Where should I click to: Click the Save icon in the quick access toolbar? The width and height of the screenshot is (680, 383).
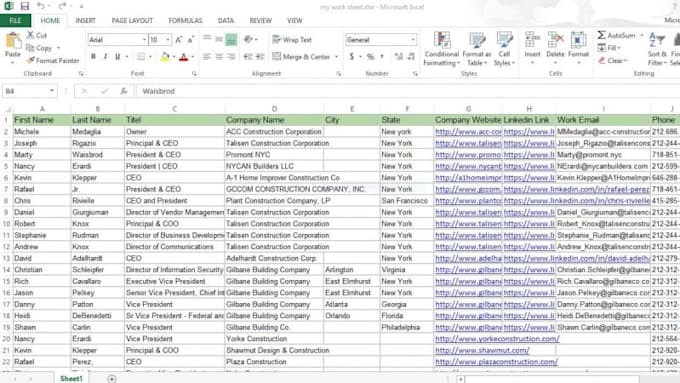[25, 6]
